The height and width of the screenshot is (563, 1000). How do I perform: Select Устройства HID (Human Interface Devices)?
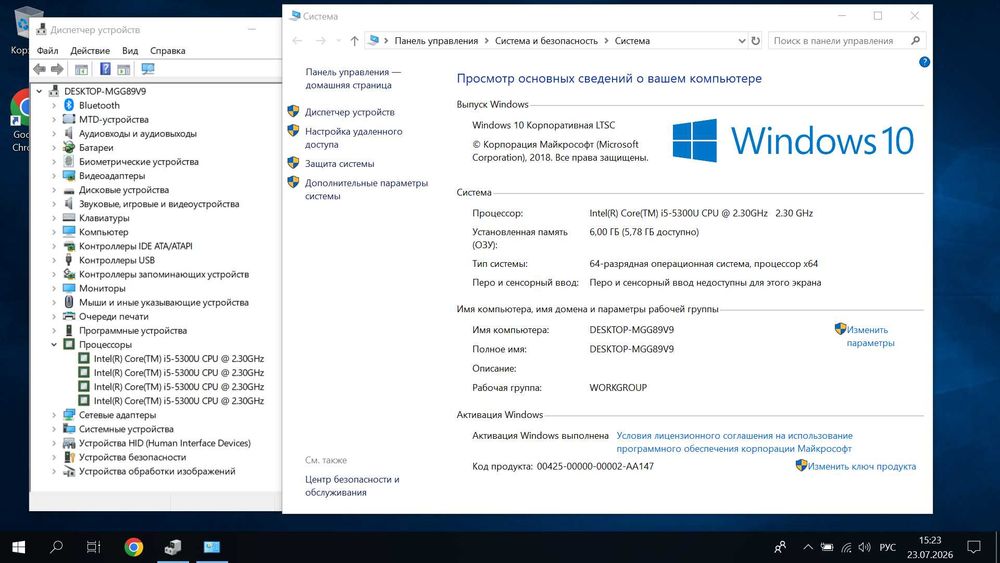click(x=165, y=443)
